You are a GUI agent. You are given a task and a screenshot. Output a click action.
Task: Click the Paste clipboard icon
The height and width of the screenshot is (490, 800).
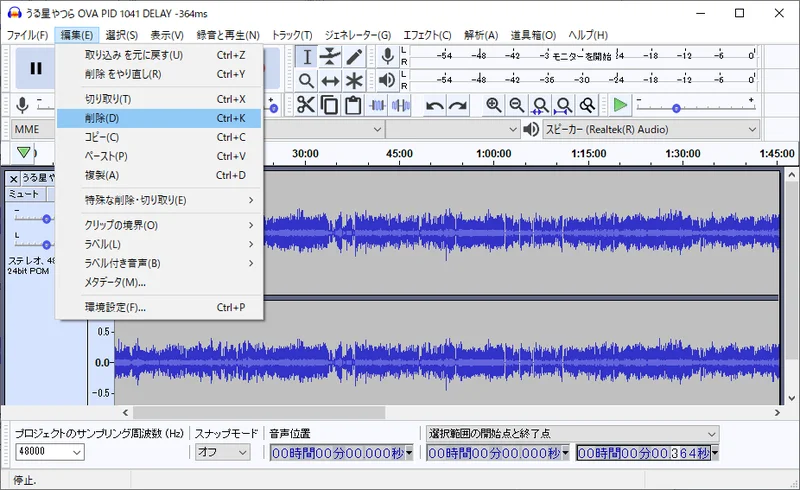353,105
